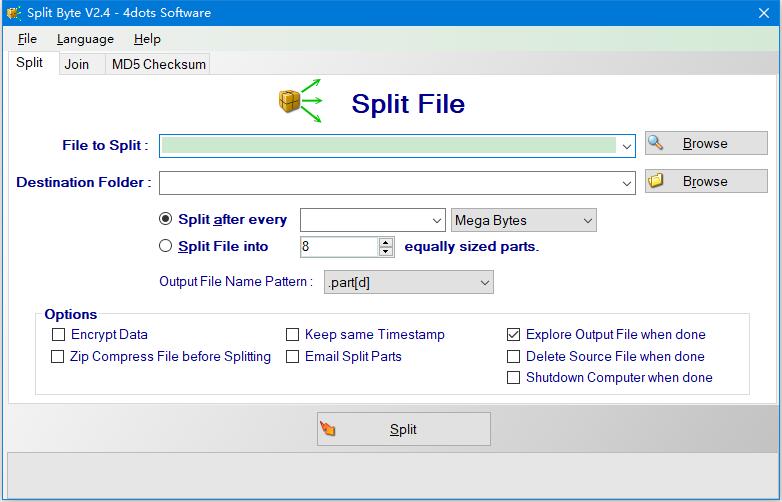Open the Language menu
This screenshot has width=782, height=502.
pyautogui.click(x=85, y=39)
